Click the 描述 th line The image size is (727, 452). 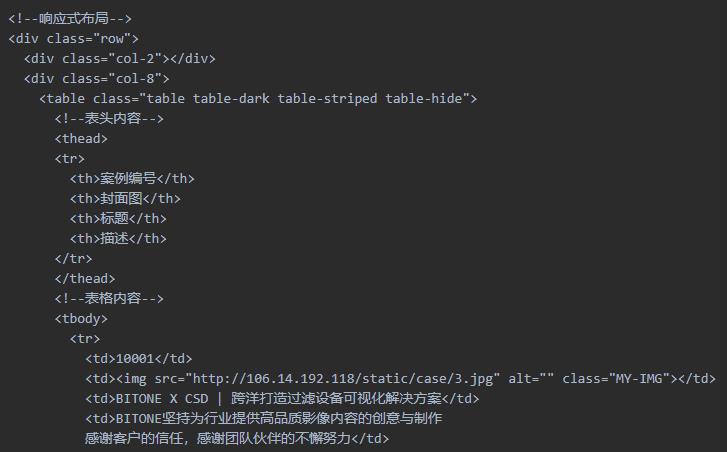pyautogui.click(x=118, y=238)
